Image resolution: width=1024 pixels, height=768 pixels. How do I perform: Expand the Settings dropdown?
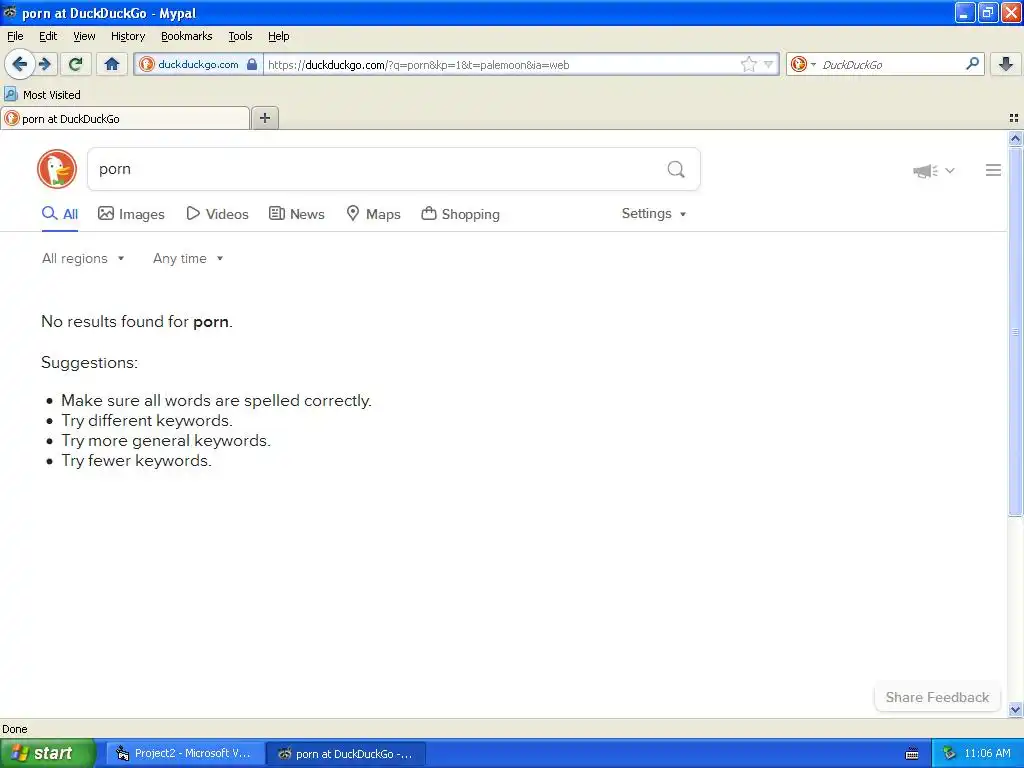[x=654, y=214]
